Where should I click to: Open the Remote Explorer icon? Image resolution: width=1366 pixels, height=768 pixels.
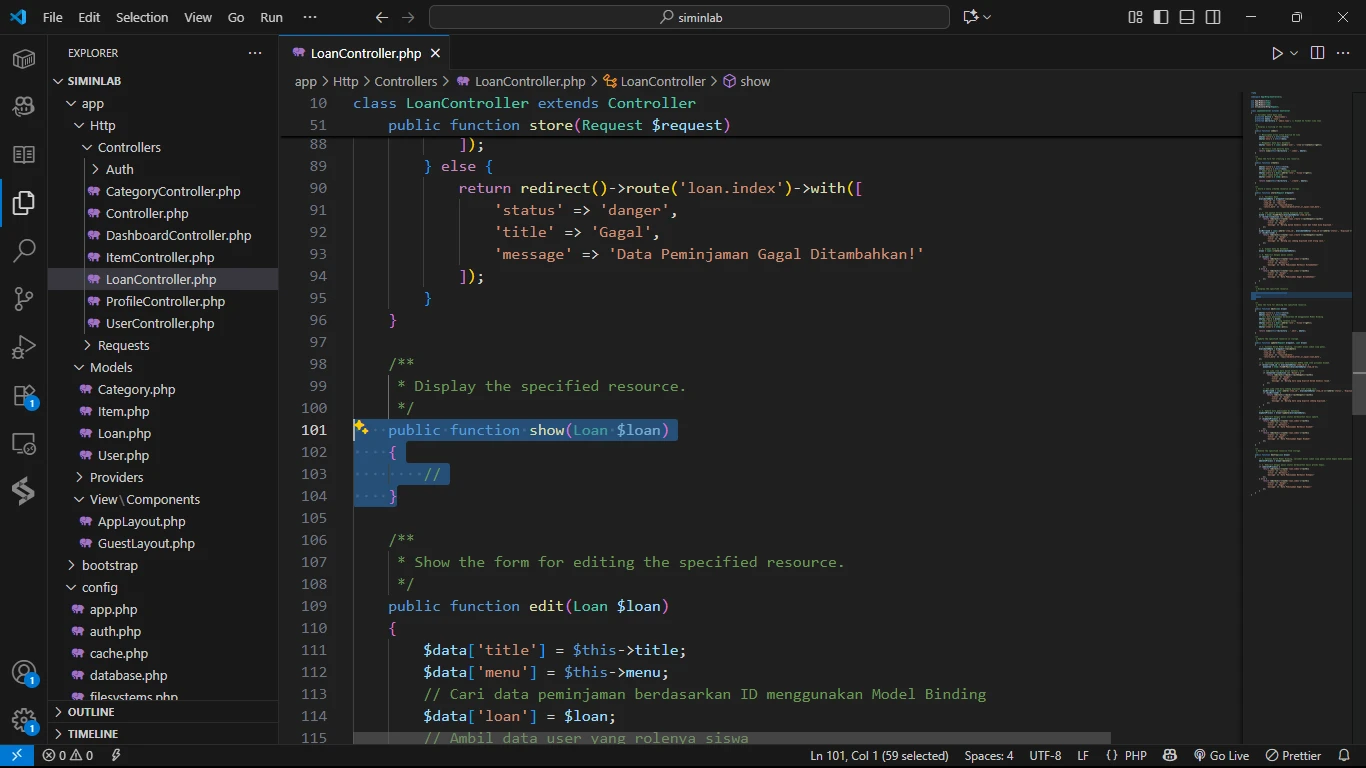coord(24,443)
